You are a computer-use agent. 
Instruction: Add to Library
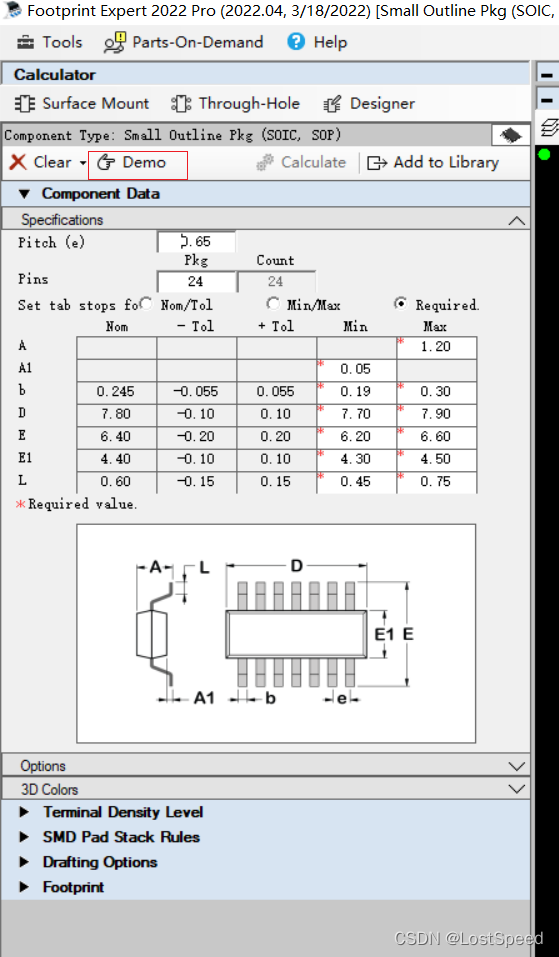coord(433,162)
